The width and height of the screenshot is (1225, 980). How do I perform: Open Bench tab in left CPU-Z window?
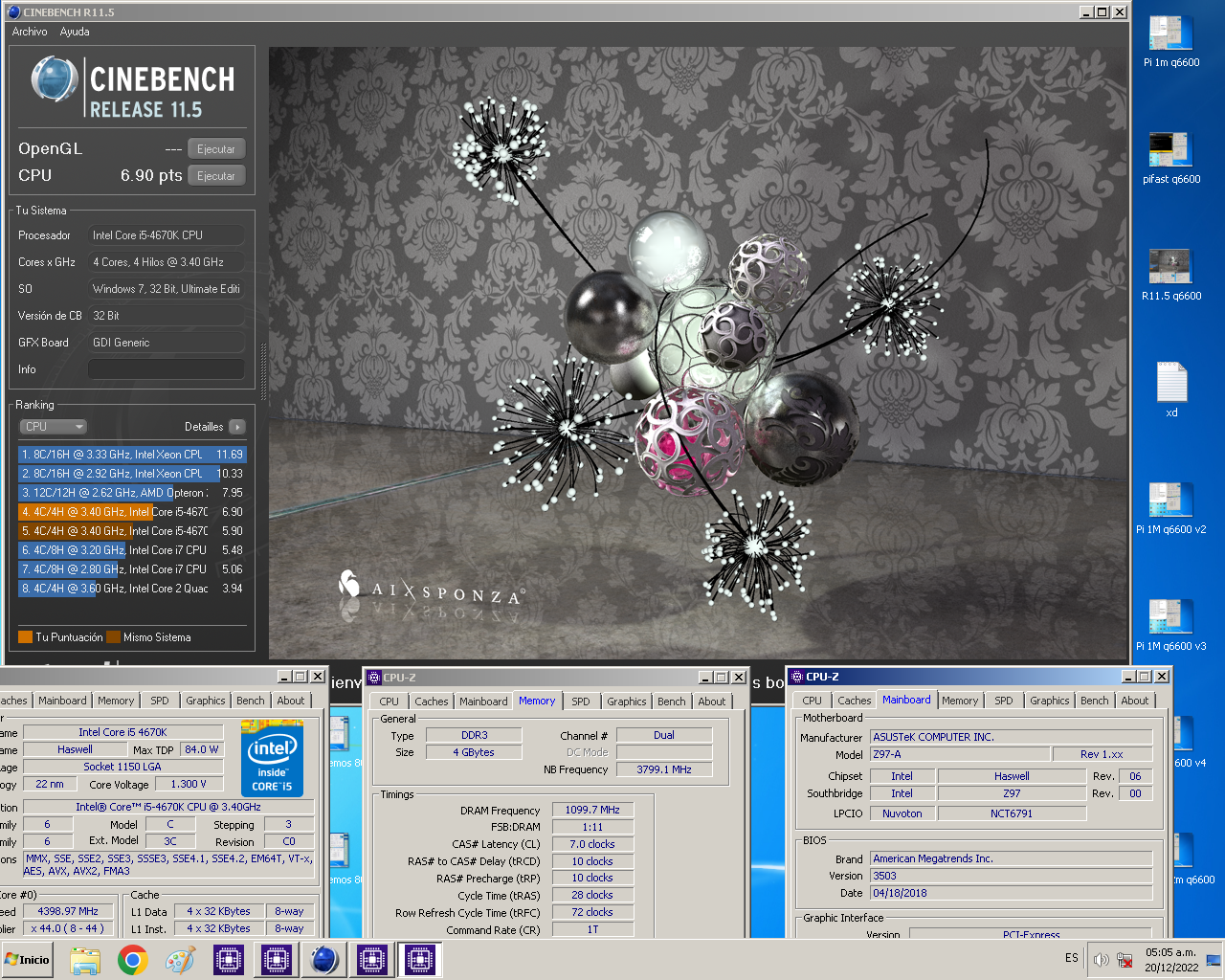point(251,701)
